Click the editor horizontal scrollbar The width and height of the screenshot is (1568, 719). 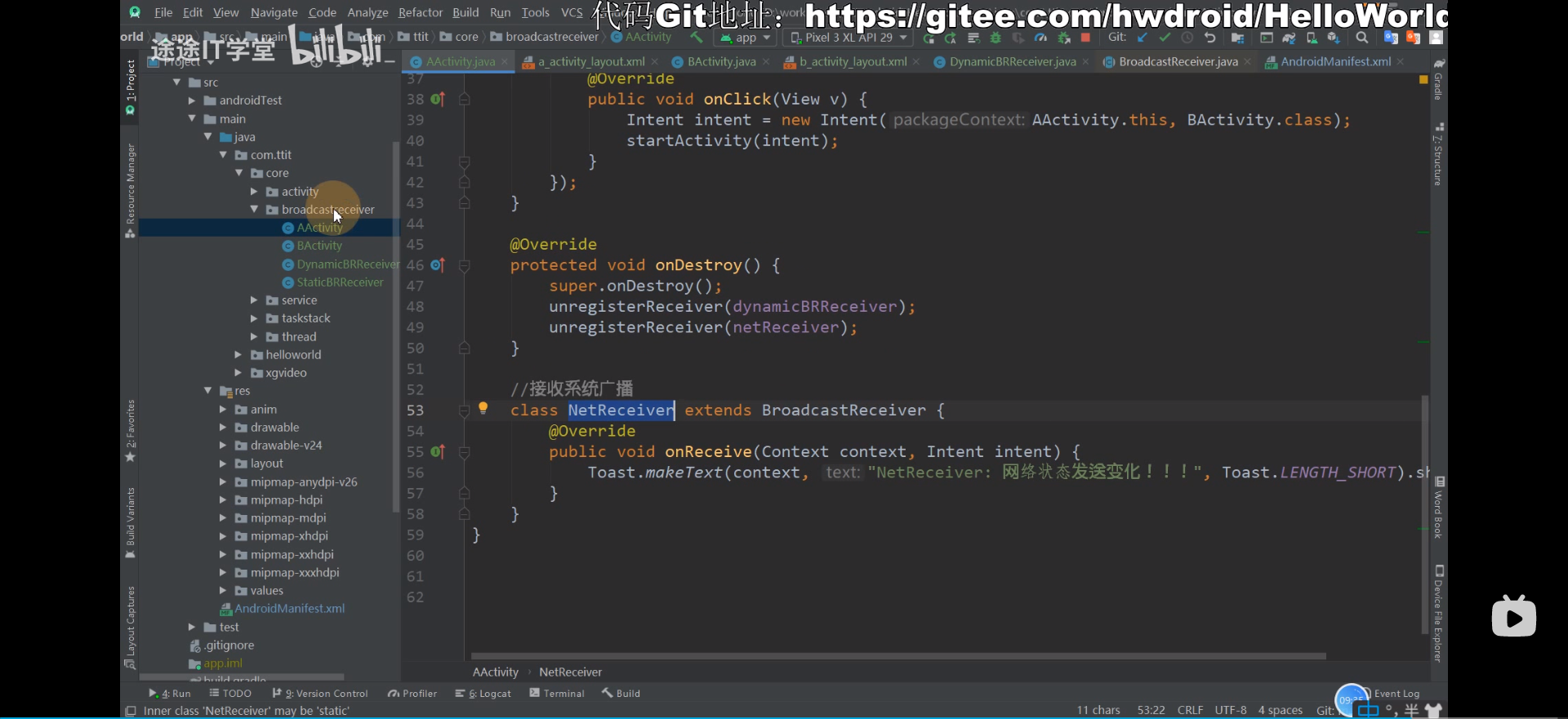tap(898, 656)
